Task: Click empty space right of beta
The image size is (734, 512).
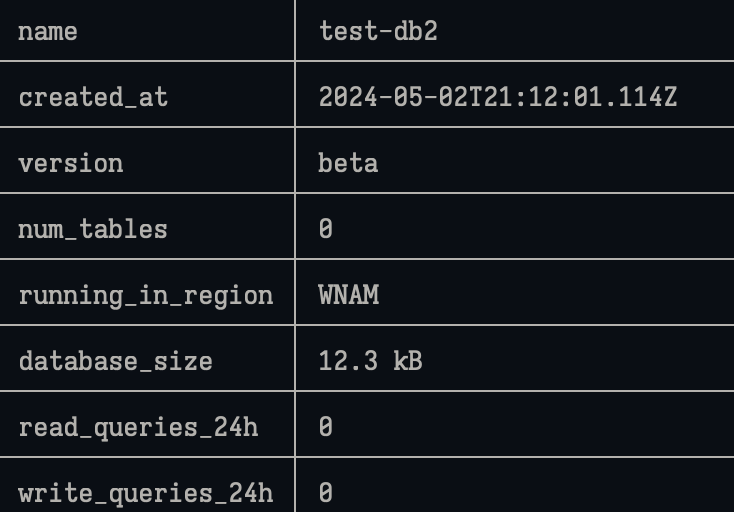Action: point(556,161)
